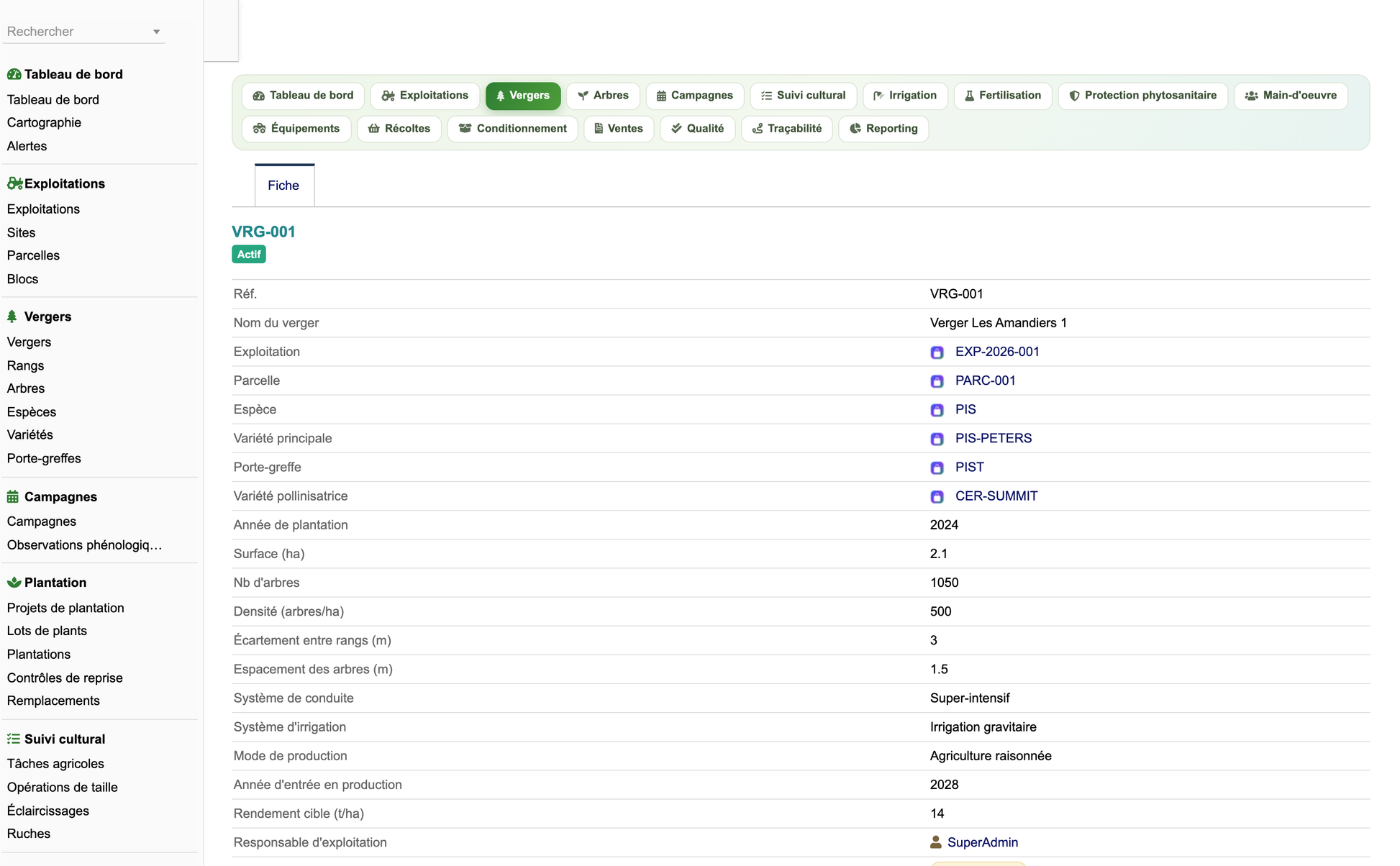Image resolution: width=1400 pixels, height=866 pixels.
Task: Open Ruches in the sidebar
Action: (x=29, y=834)
